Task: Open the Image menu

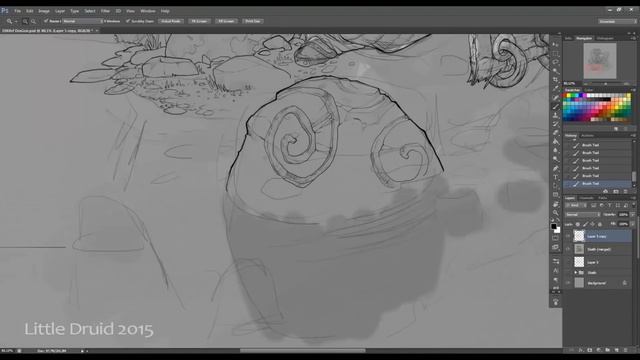Action: pyautogui.click(x=44, y=11)
